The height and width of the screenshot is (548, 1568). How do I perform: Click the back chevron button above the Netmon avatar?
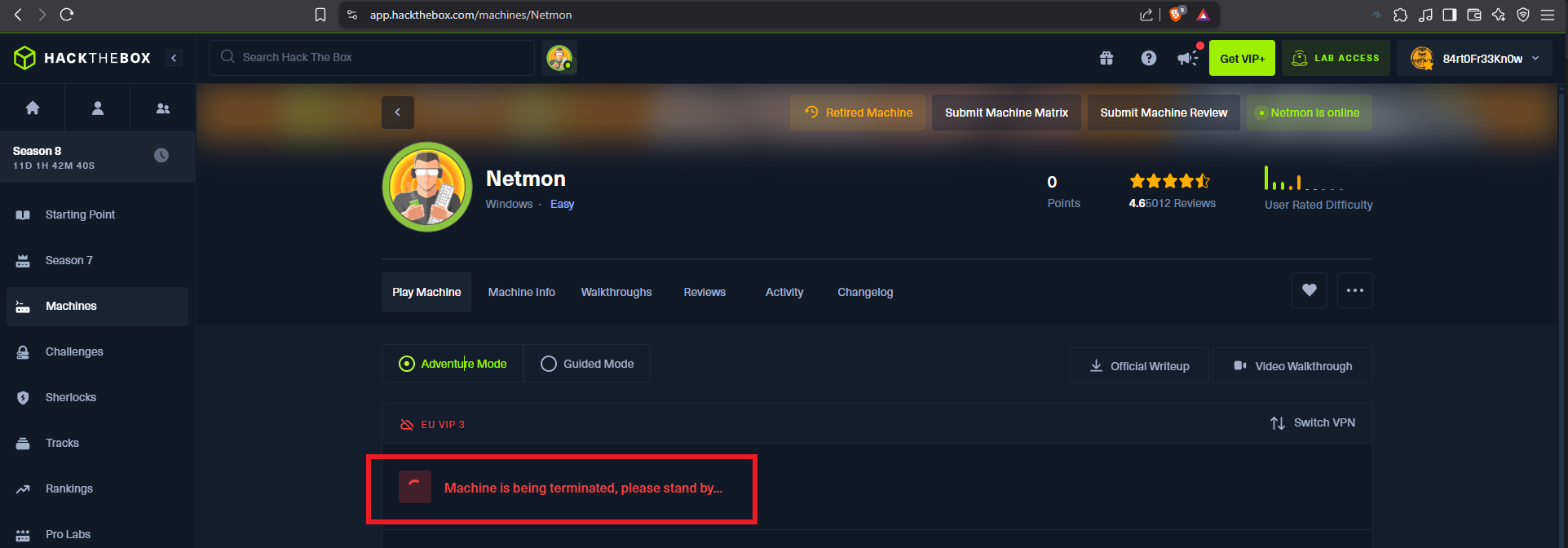point(398,113)
